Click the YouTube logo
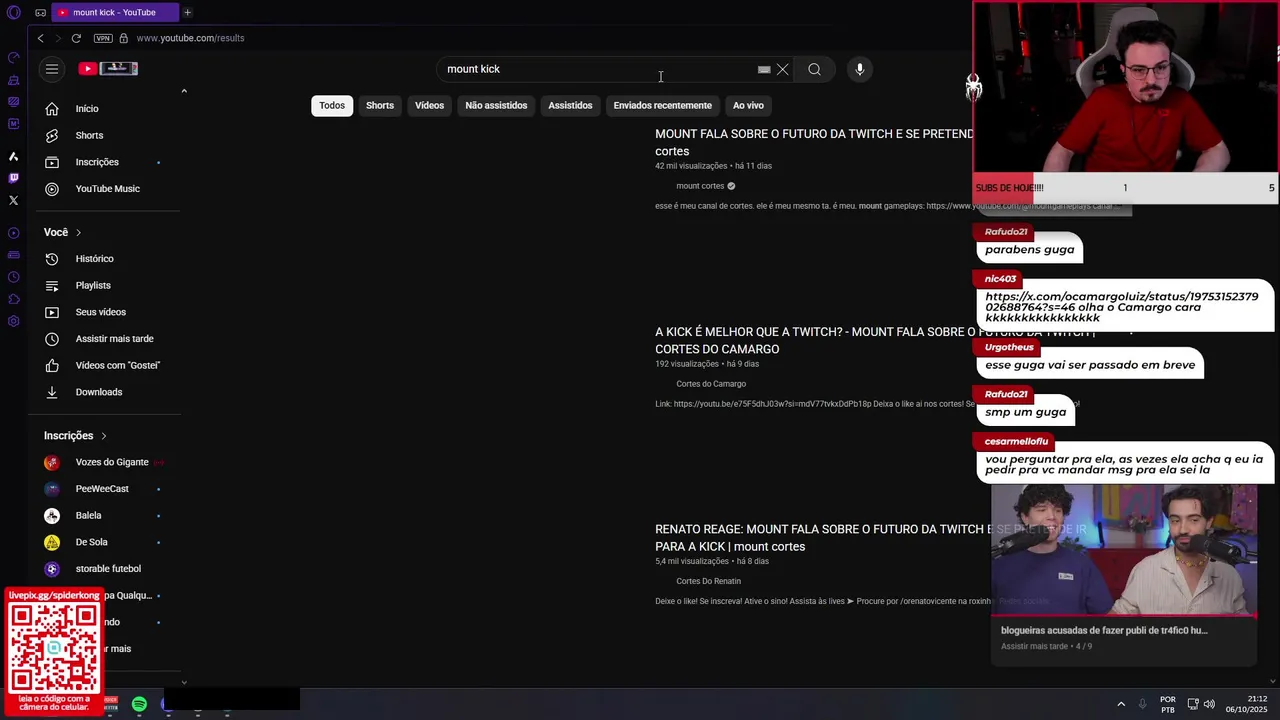Screen dimensions: 1280x720 click(108, 69)
